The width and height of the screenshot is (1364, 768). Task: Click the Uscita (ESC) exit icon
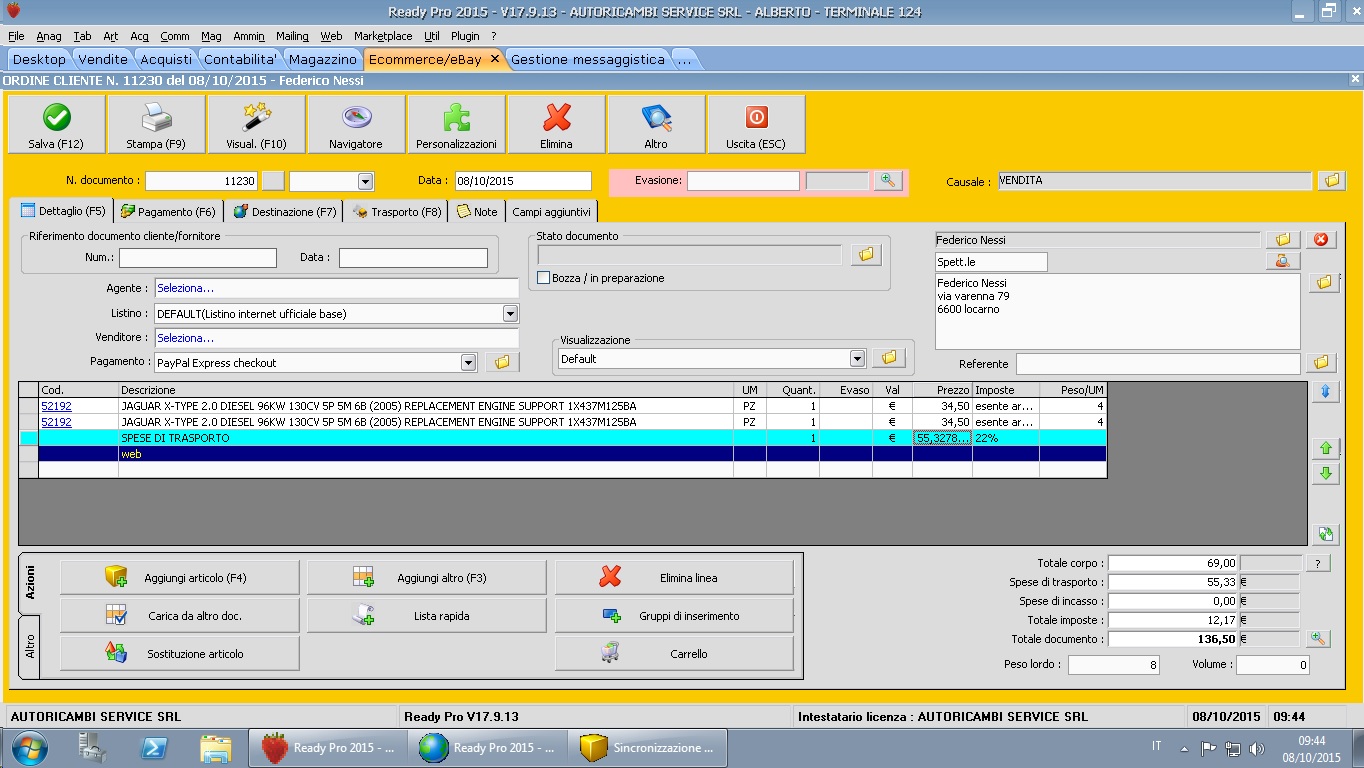click(x=756, y=118)
